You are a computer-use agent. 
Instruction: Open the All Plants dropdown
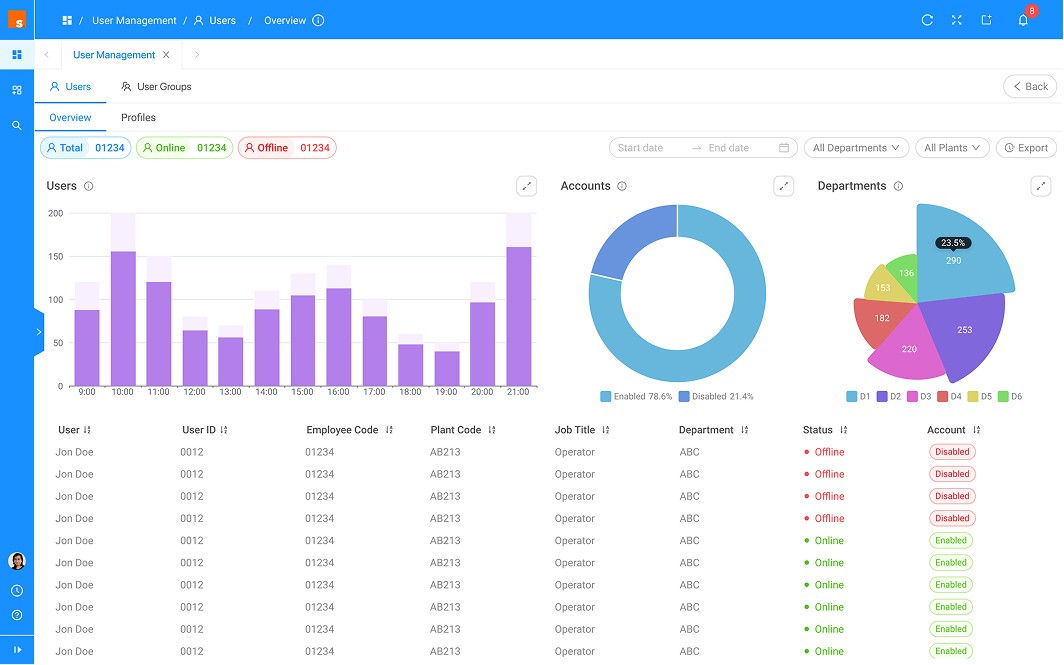(952, 148)
